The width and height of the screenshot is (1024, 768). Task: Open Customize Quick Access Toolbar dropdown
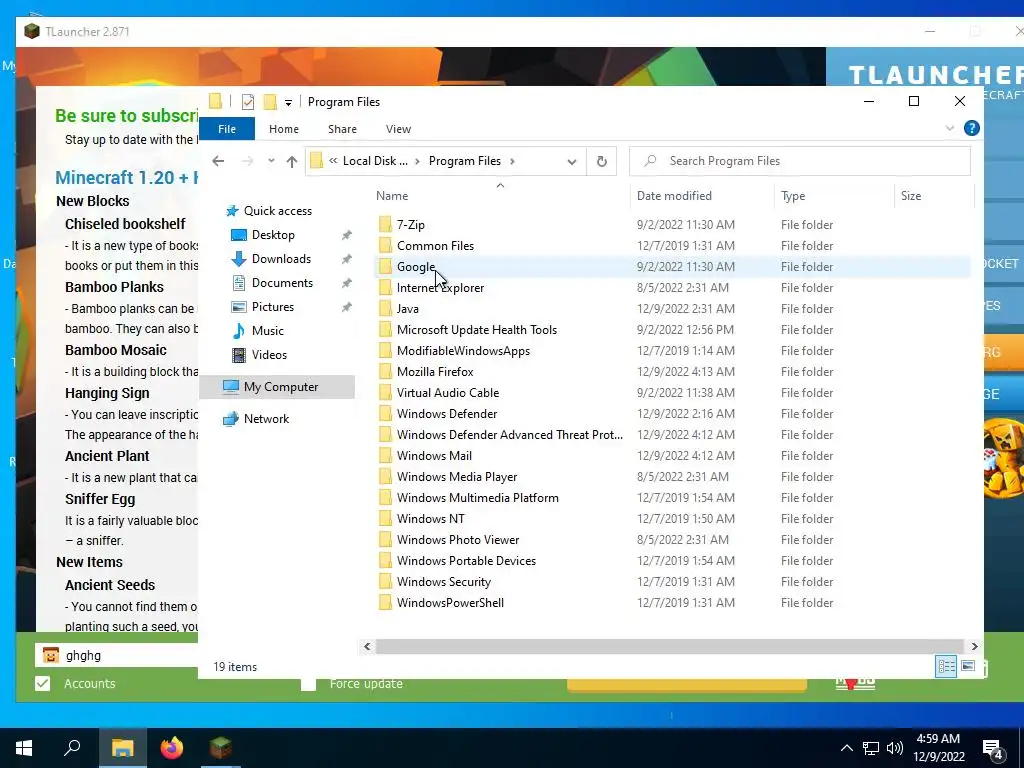[288, 103]
